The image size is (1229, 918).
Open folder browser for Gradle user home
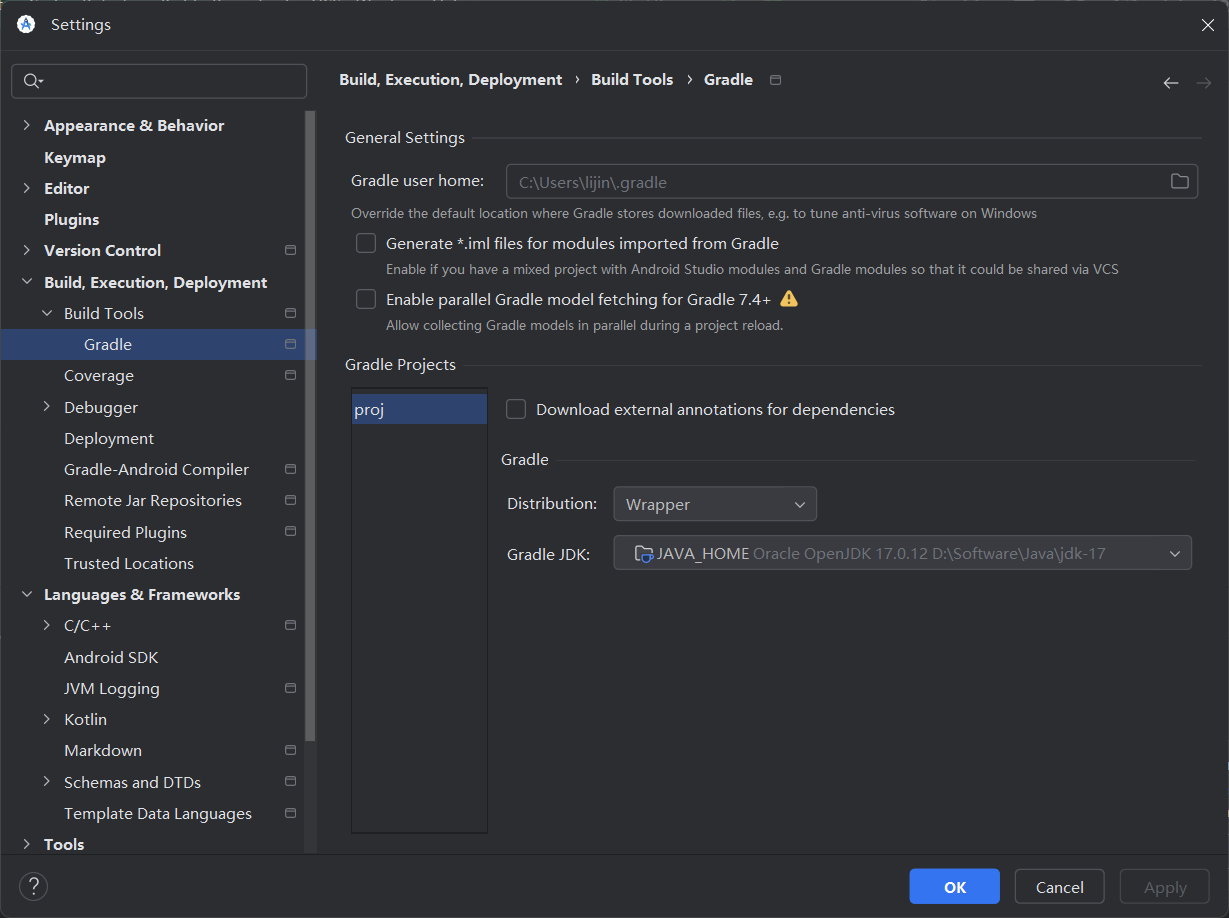click(1179, 181)
